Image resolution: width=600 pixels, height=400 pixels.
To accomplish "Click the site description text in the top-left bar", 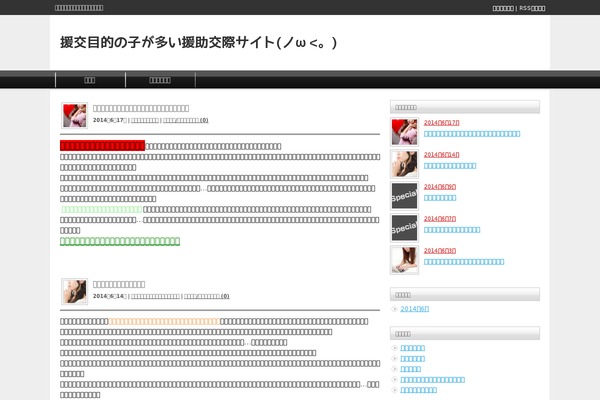I will point(79,8).
